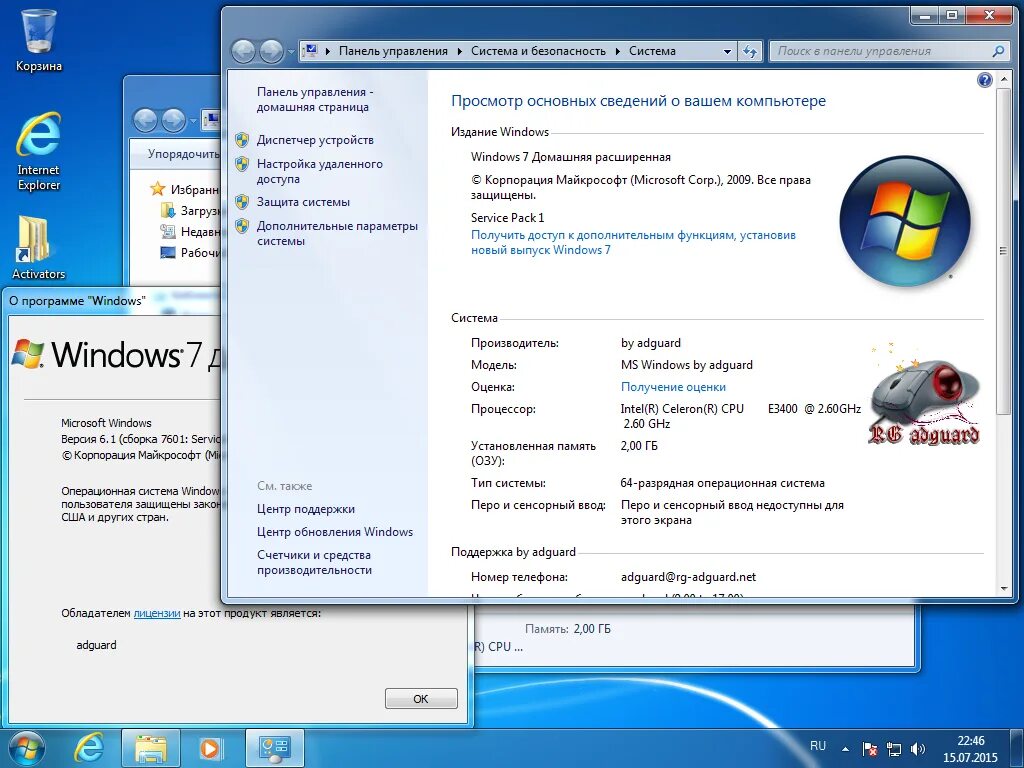The image size is (1024, 768).
Task: Click the Back arrow in the background Explorer window
Action: (145, 120)
